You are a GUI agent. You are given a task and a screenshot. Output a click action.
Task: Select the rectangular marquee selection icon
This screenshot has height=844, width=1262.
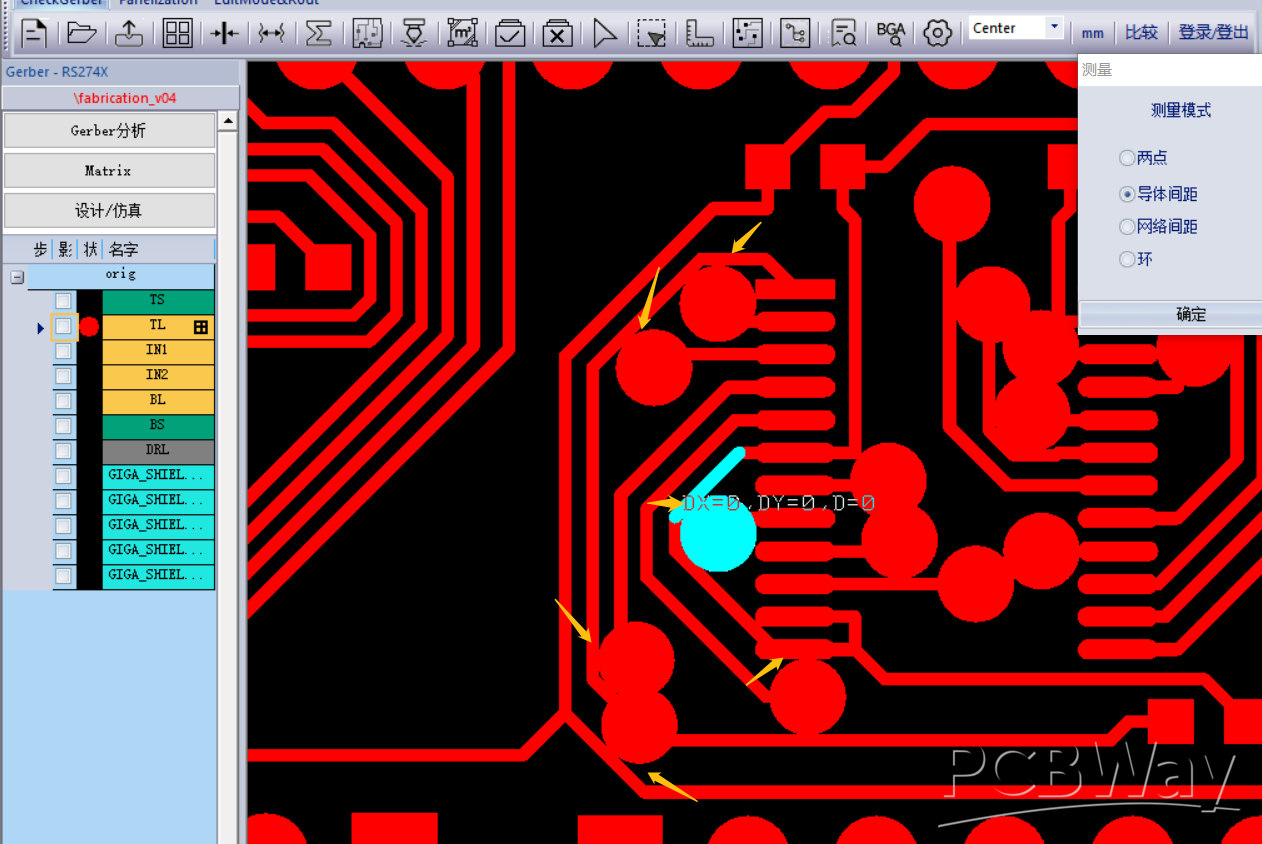(652, 33)
